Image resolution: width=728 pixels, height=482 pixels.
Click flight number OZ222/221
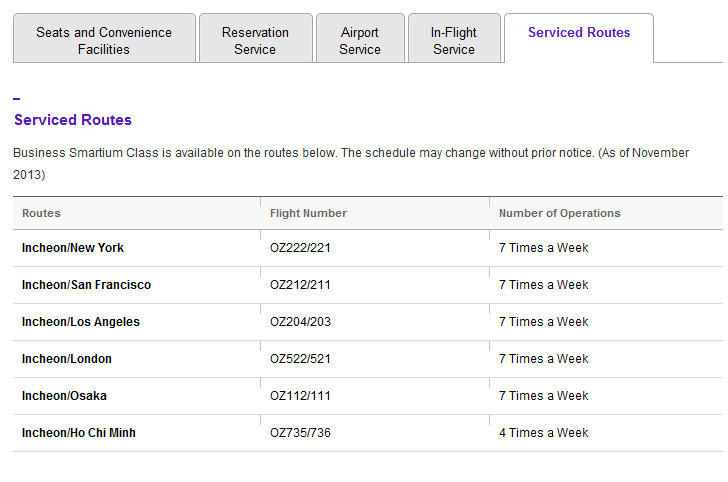click(300, 248)
